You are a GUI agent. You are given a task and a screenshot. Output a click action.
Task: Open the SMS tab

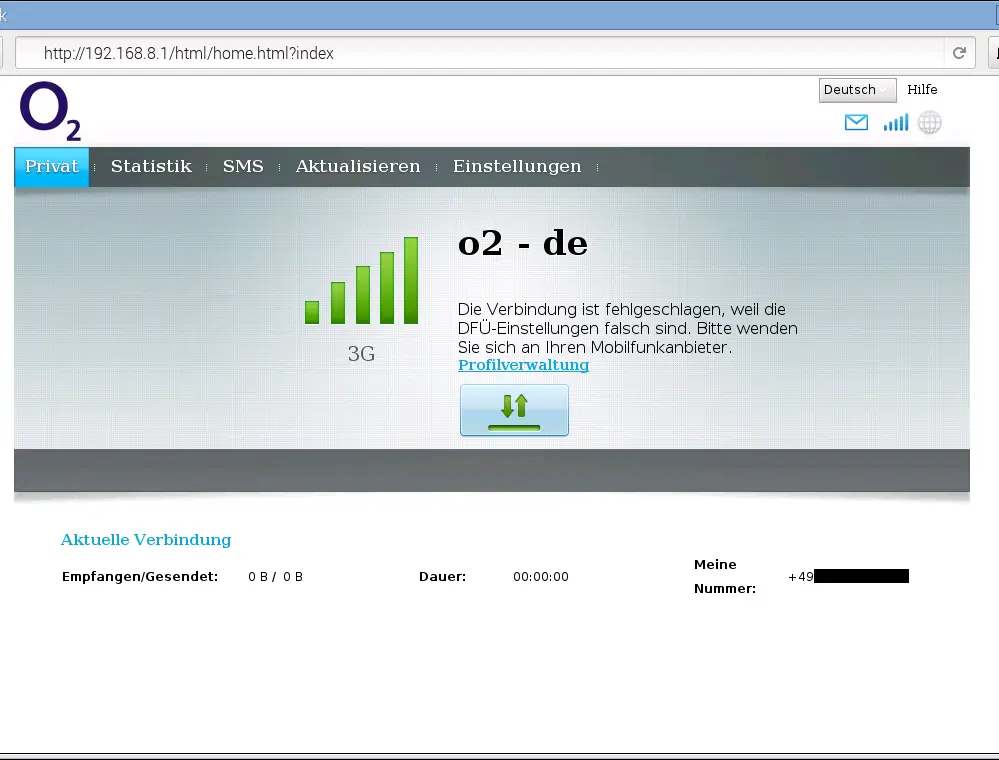coord(243,167)
